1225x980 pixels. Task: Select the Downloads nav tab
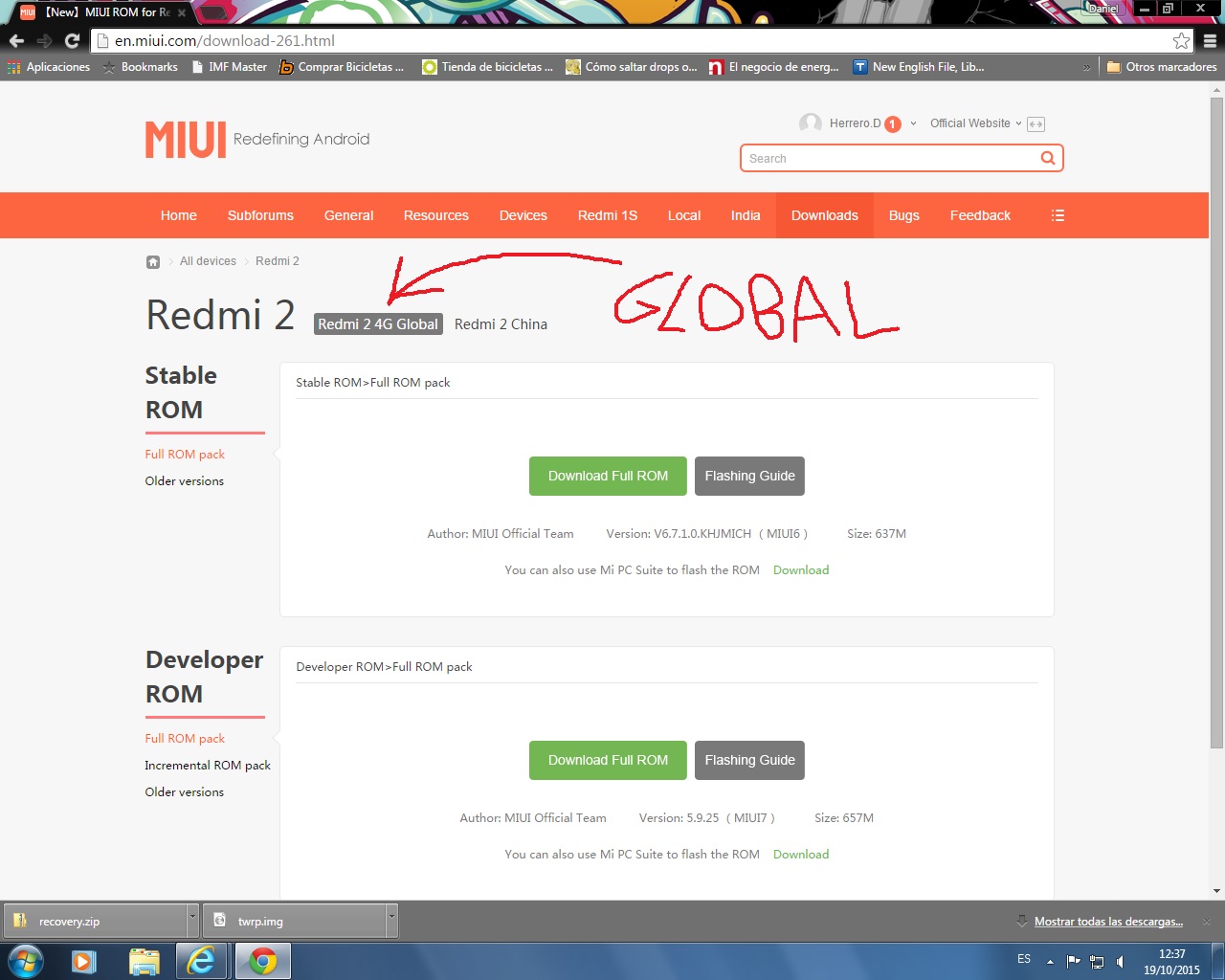point(825,215)
